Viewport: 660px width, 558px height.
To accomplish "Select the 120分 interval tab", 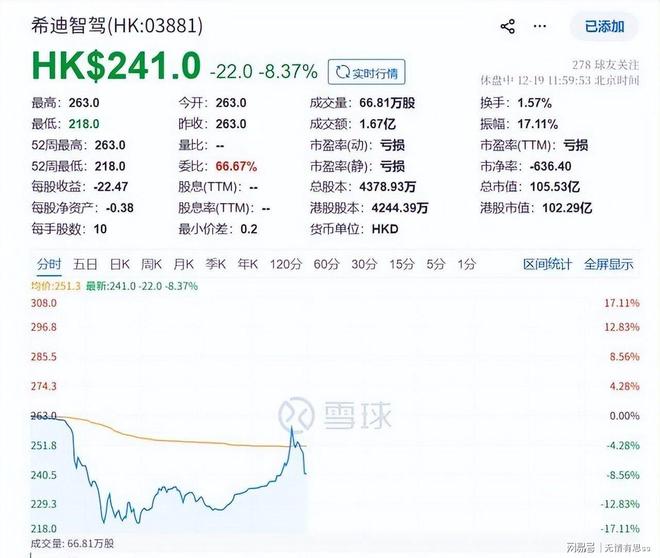I will click(285, 264).
